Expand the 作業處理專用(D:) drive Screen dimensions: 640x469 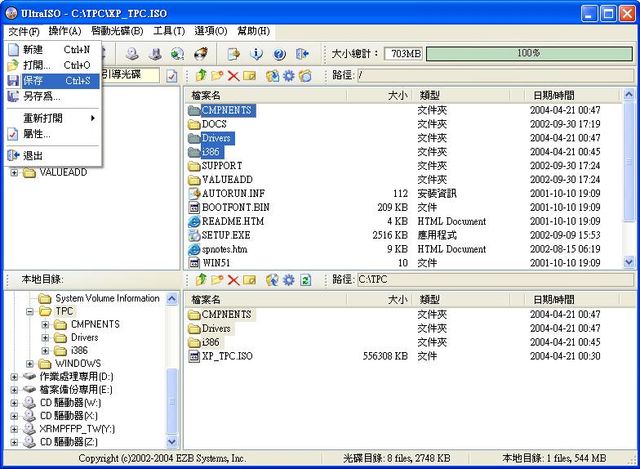[14, 377]
